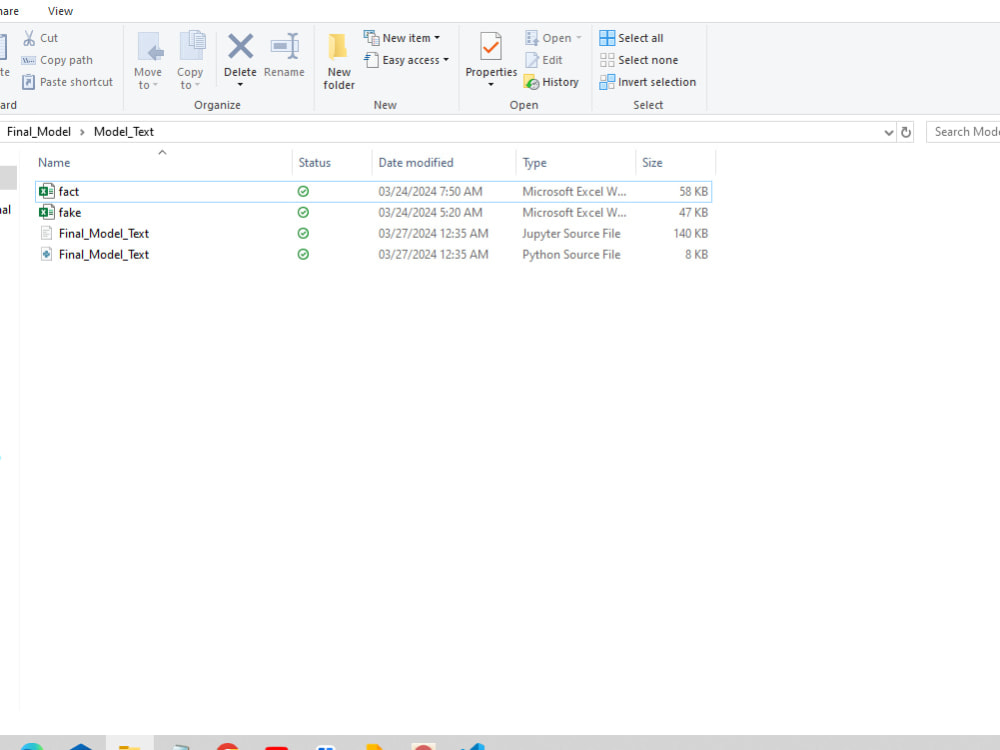
Task: Click Edit in the Open group
Action: (544, 60)
